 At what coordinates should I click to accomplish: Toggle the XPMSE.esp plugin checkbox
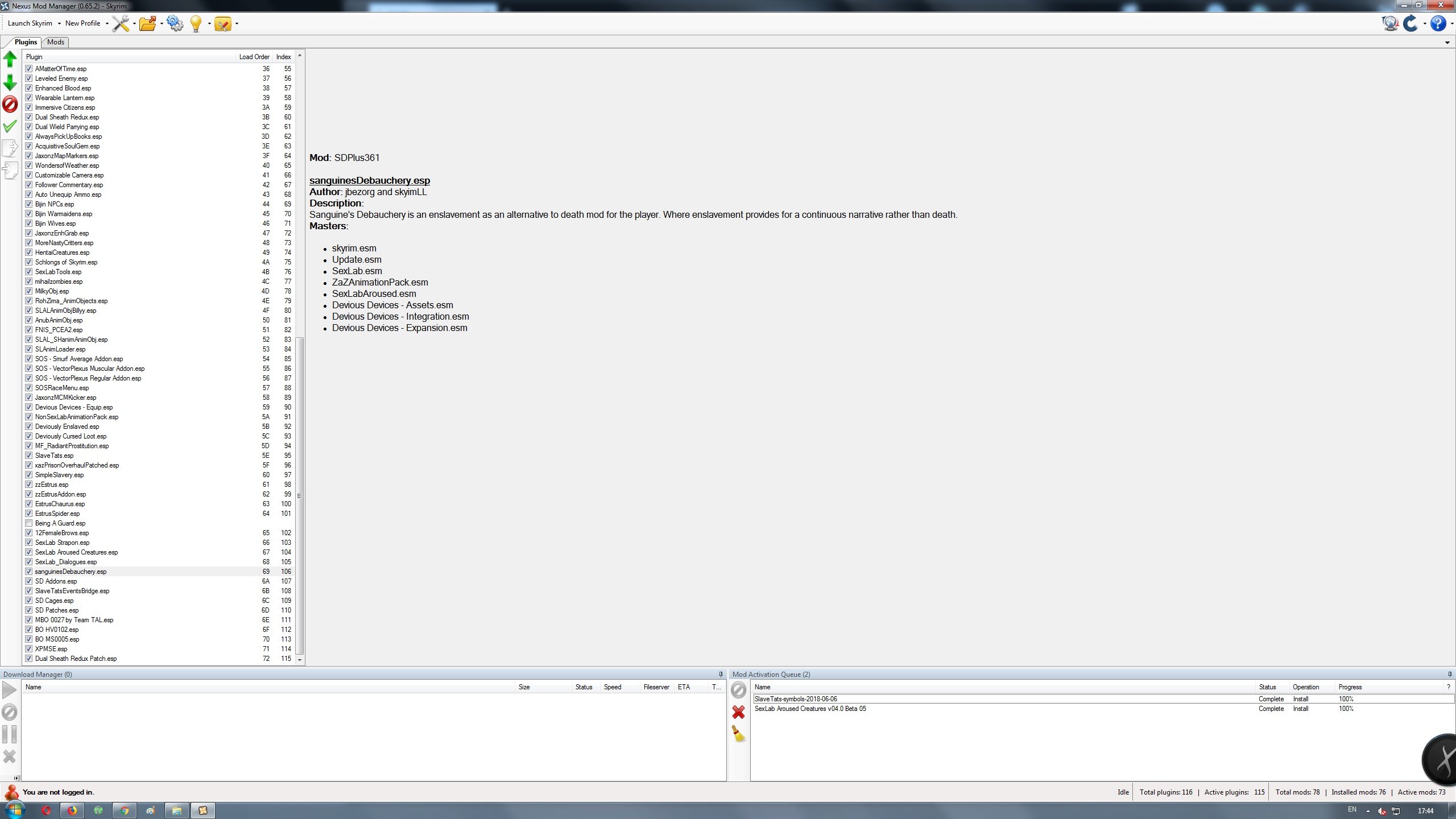coord(29,649)
